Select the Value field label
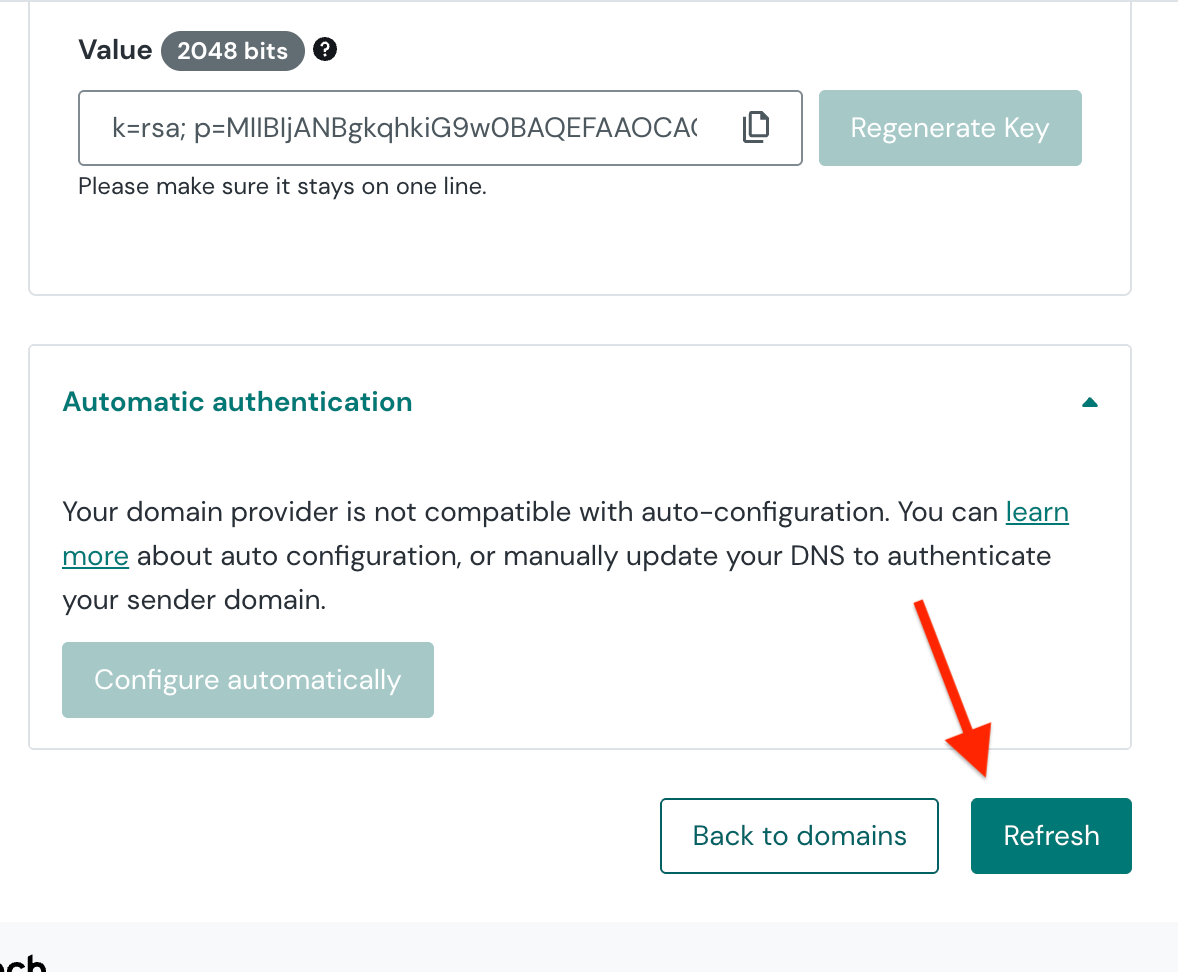The height and width of the screenshot is (972, 1178). tap(115, 50)
